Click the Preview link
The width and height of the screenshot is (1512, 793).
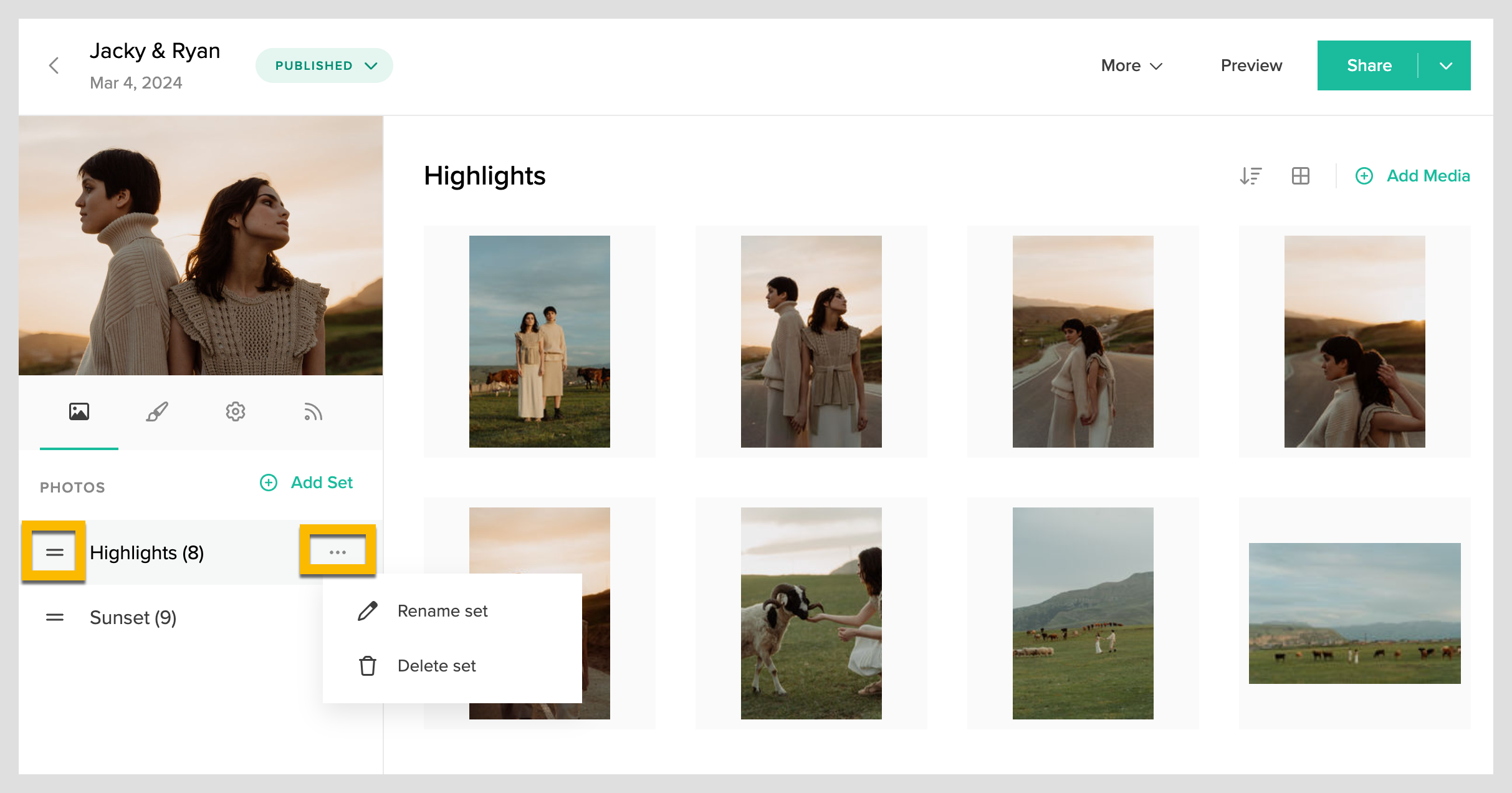(1251, 65)
